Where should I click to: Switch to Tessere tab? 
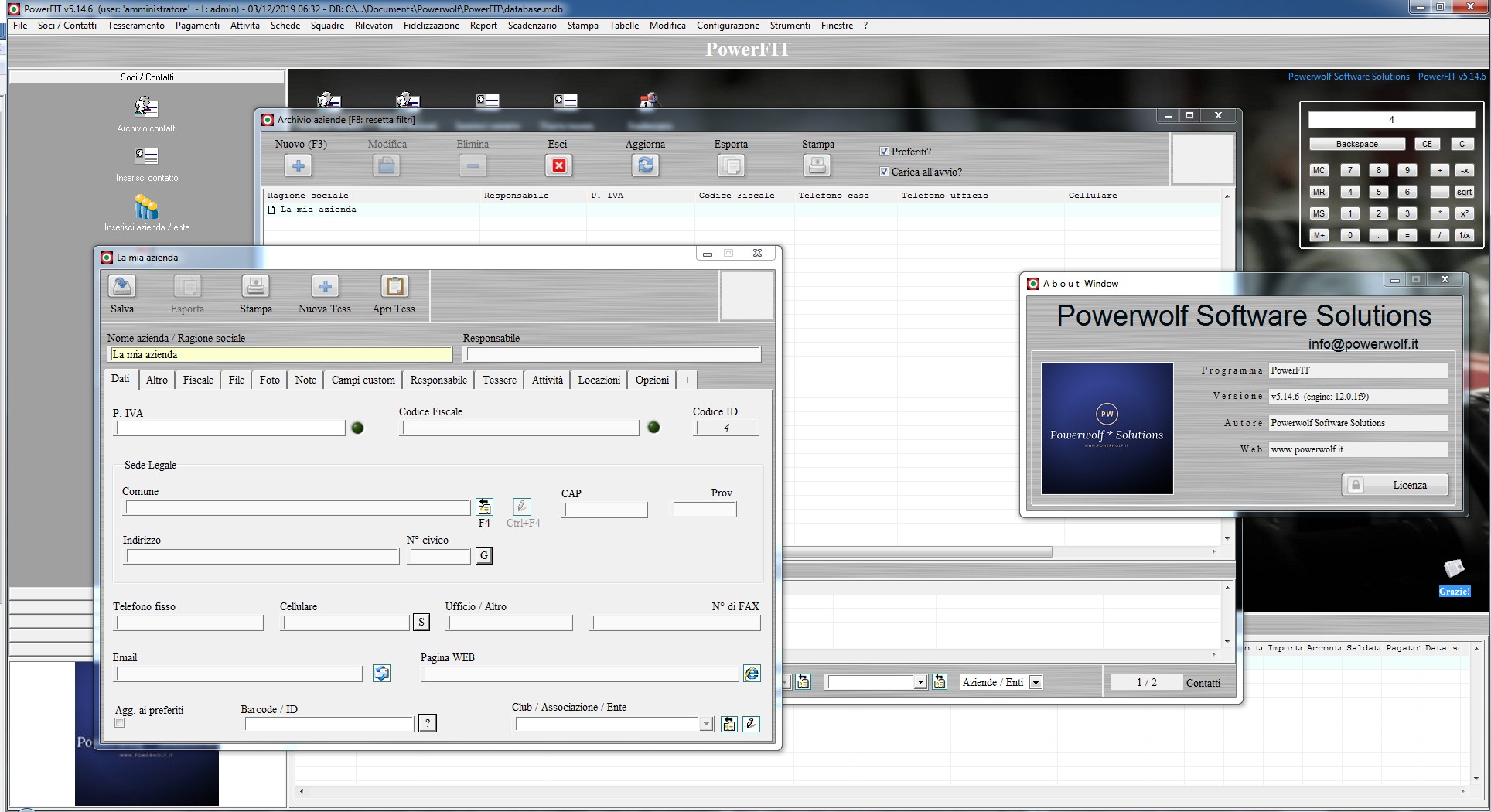point(500,380)
